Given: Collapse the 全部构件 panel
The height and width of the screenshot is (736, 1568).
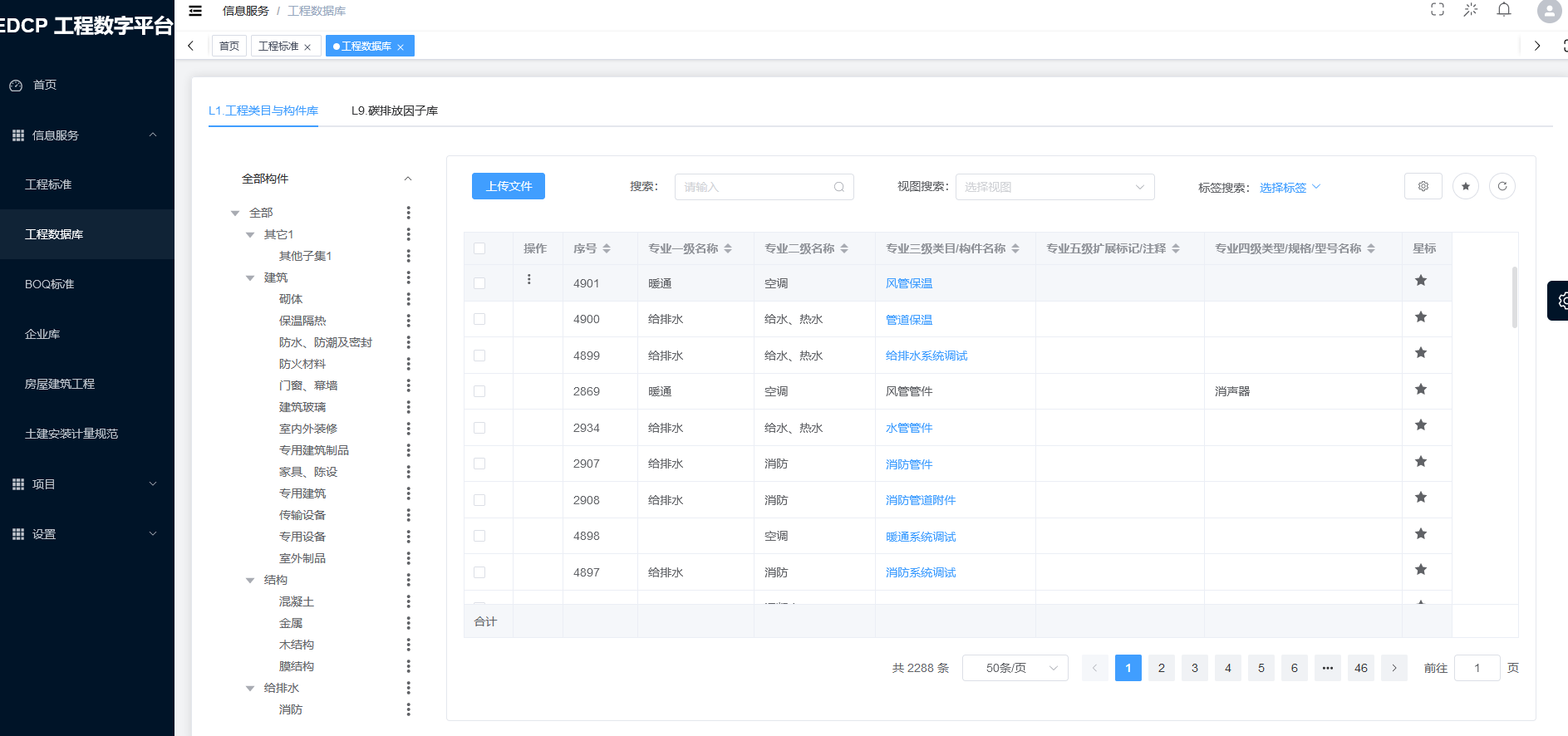Looking at the screenshot, I should [x=407, y=179].
